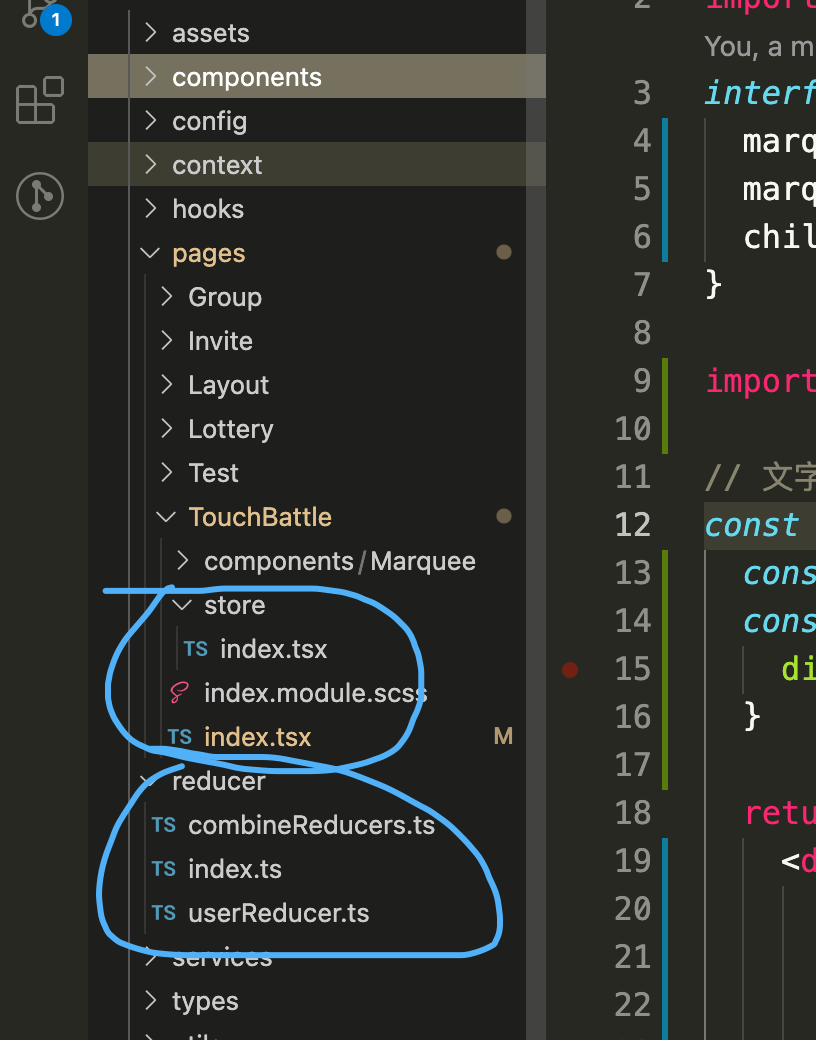Image resolution: width=816 pixels, height=1040 pixels.
Task: Click modified dot beside TouchBattle folder
Action: click(x=504, y=516)
